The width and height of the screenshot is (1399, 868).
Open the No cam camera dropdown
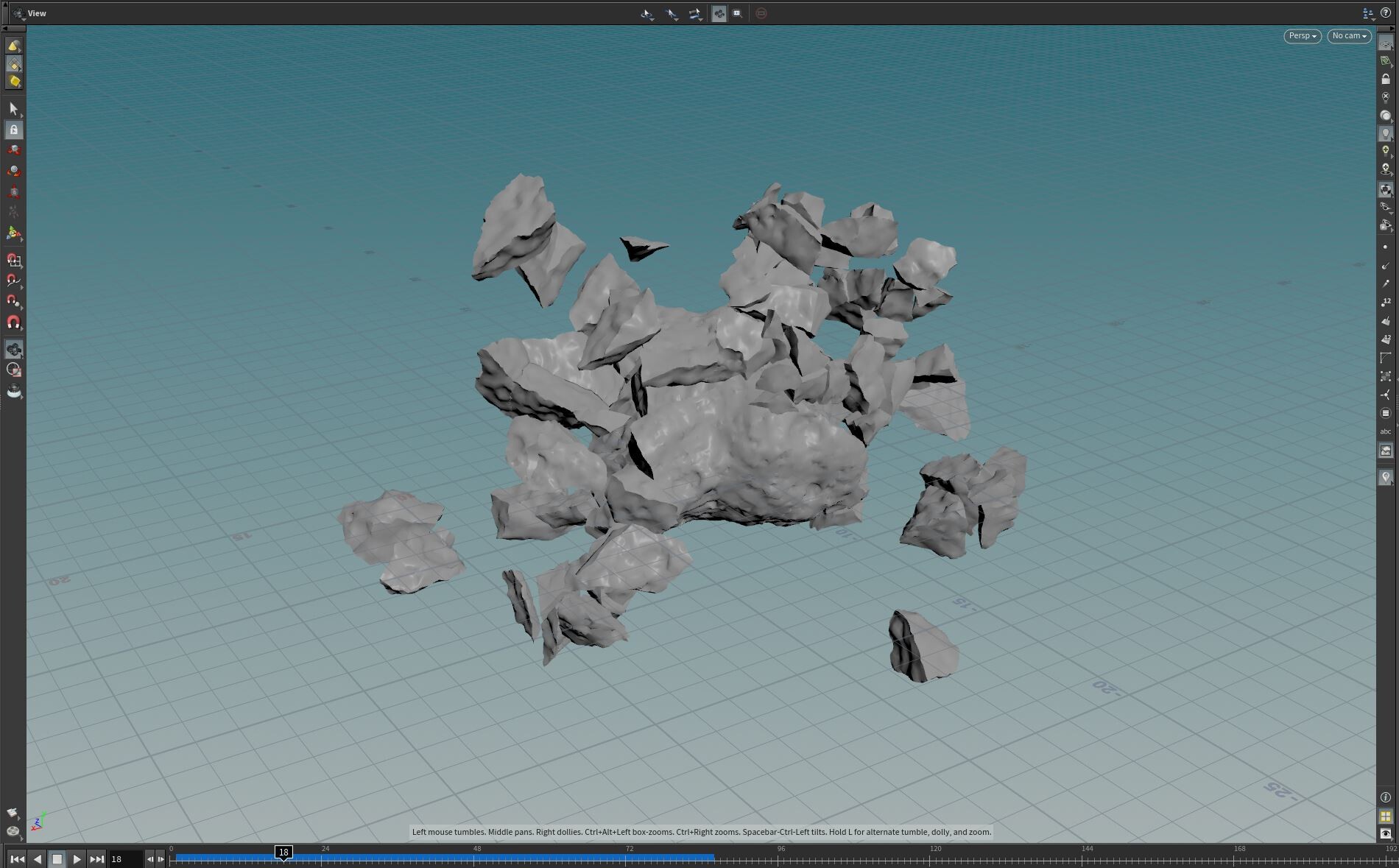point(1349,35)
